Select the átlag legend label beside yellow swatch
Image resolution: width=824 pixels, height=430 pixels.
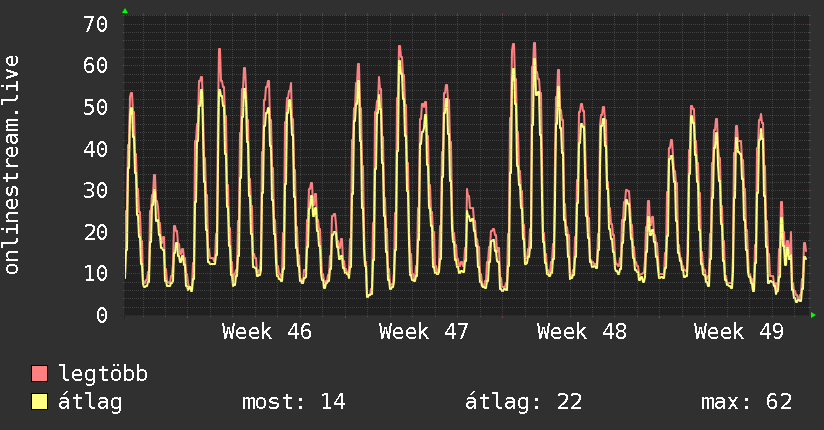[90, 402]
